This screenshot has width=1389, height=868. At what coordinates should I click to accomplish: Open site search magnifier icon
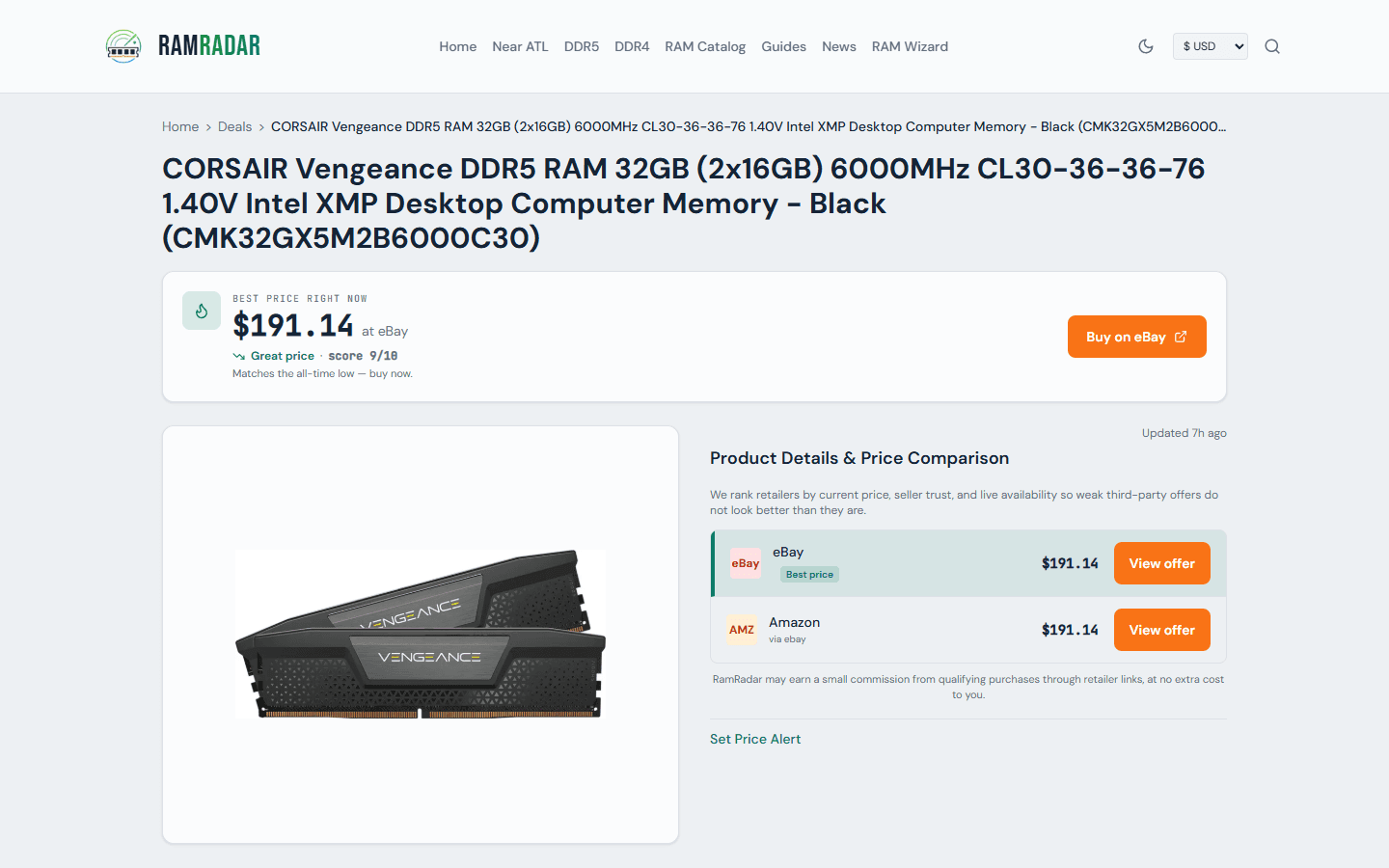click(1272, 46)
